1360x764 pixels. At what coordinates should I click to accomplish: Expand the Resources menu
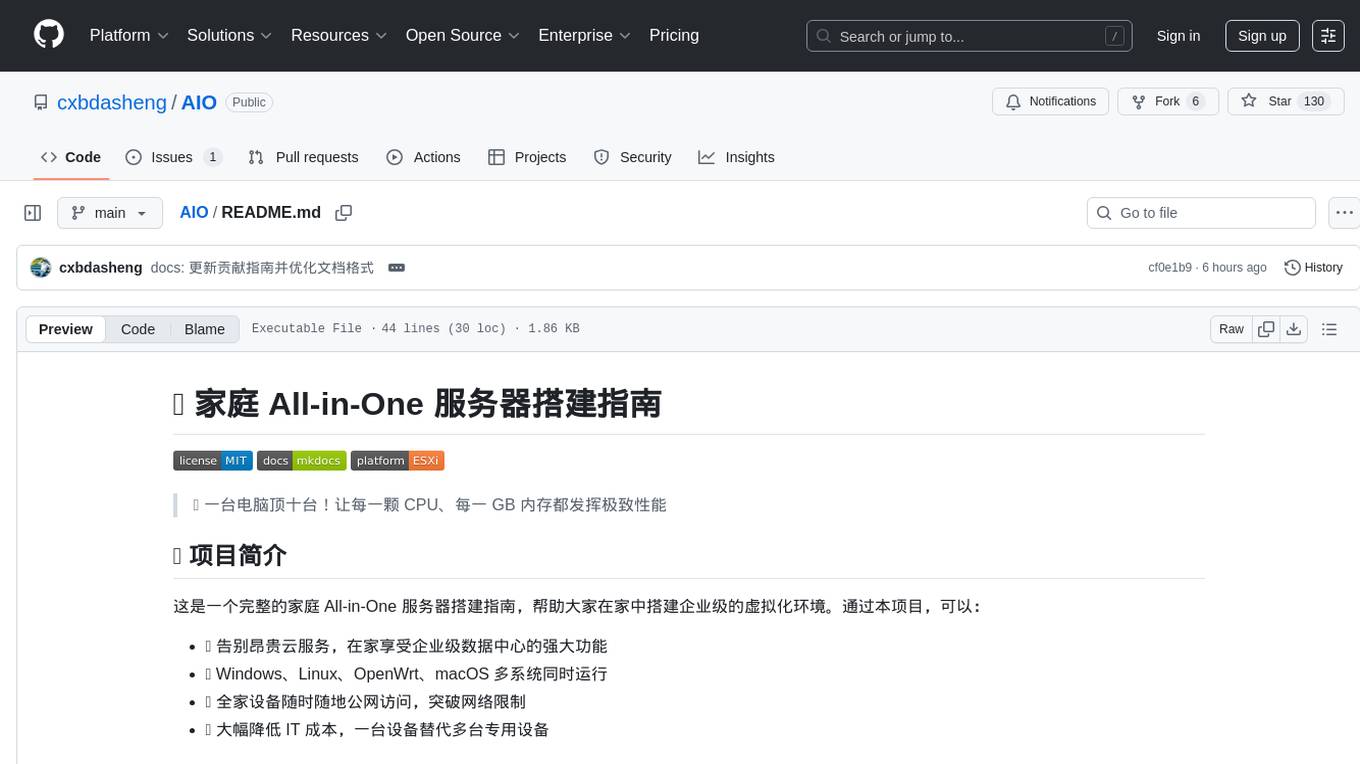click(339, 35)
